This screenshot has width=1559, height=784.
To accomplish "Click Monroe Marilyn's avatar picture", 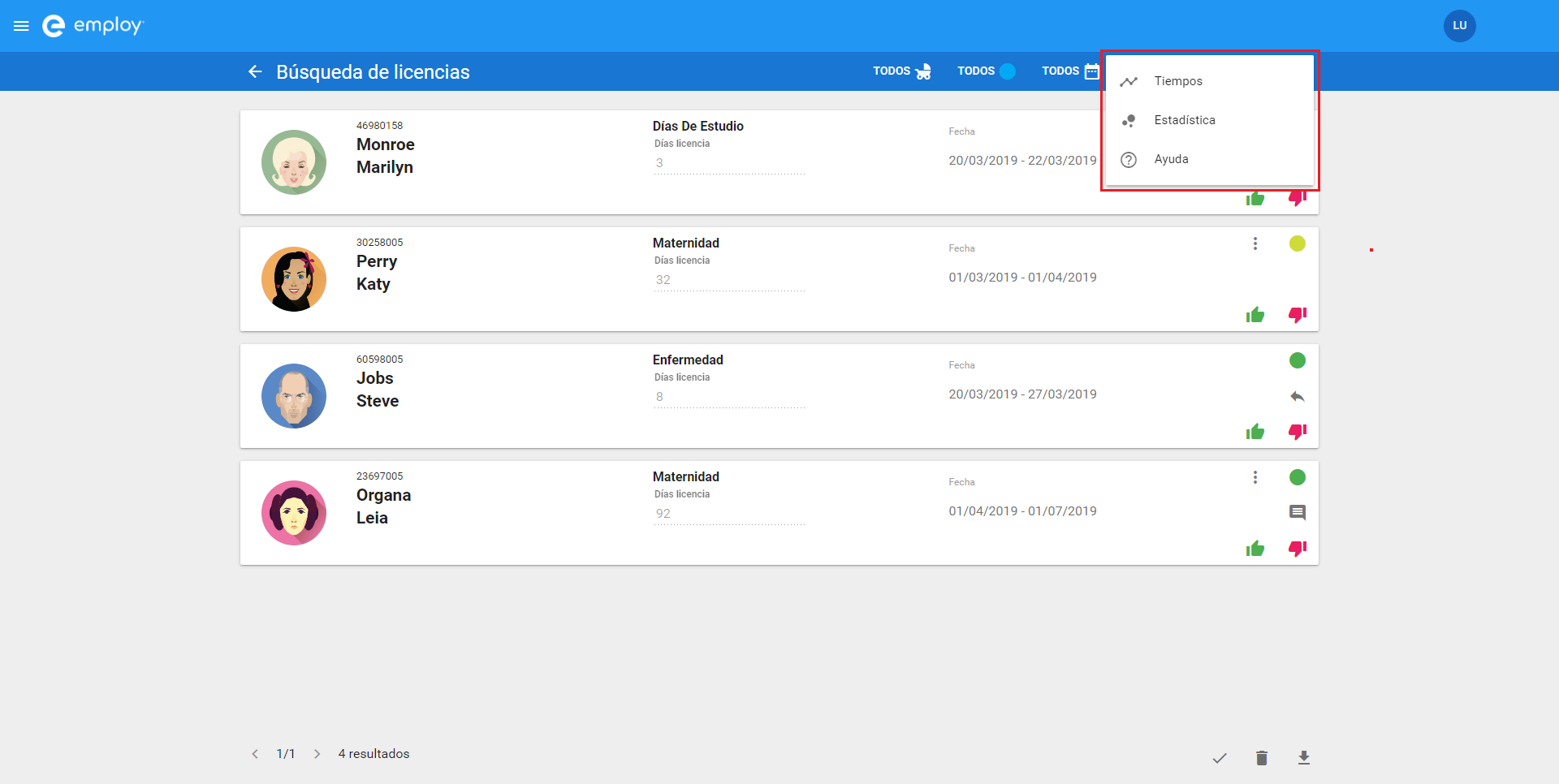I will (x=294, y=162).
